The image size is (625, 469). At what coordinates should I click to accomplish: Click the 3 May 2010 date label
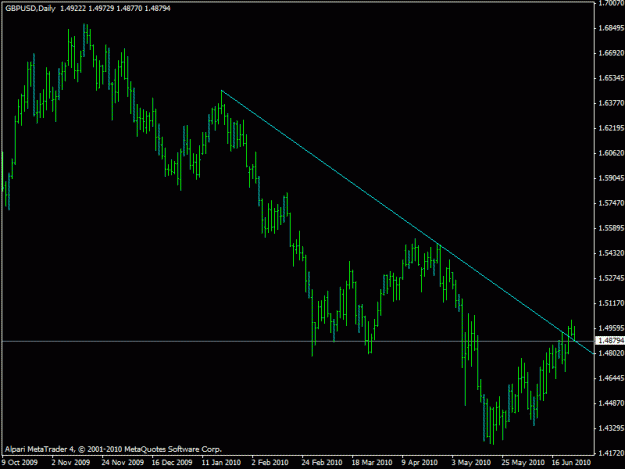471,463
